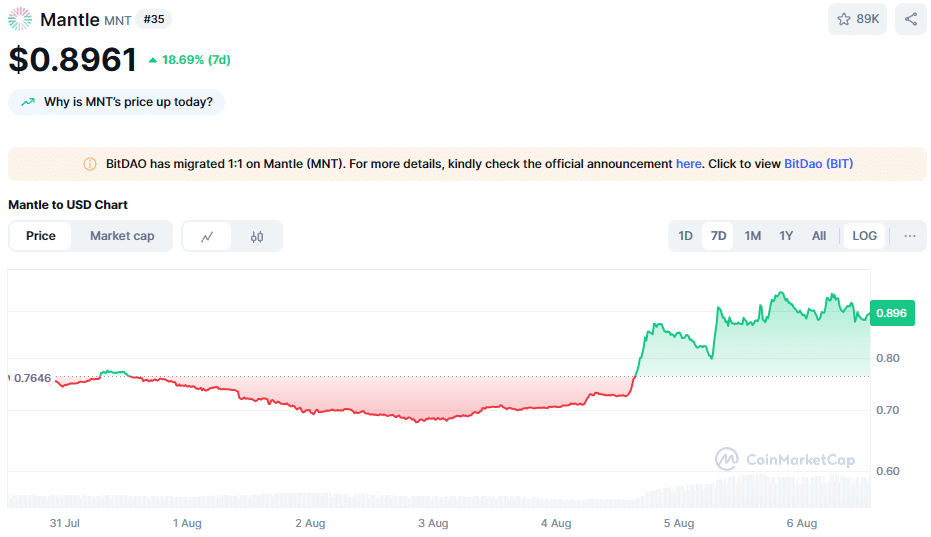Set chart range to 1D
This screenshot has height=537, width=931.
click(685, 236)
